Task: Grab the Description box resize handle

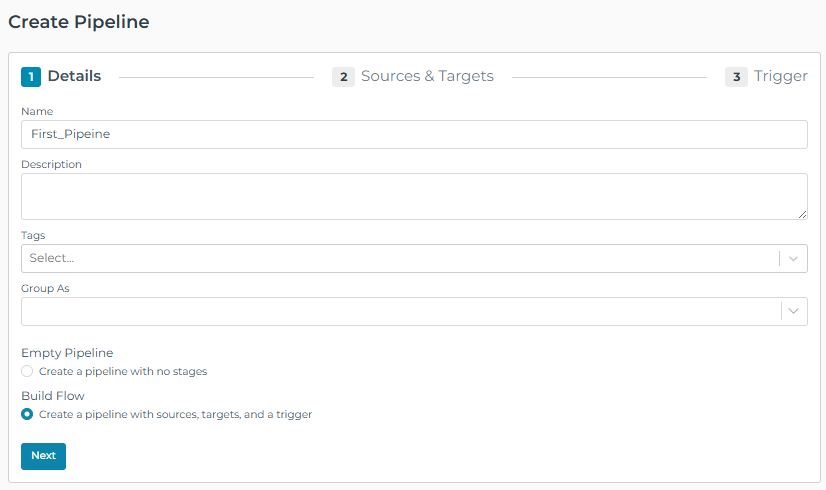Action: coord(802,214)
